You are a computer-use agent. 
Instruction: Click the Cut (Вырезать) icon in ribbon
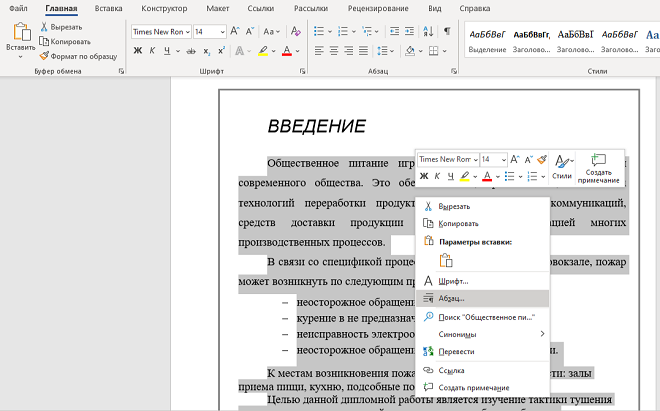pos(46,27)
